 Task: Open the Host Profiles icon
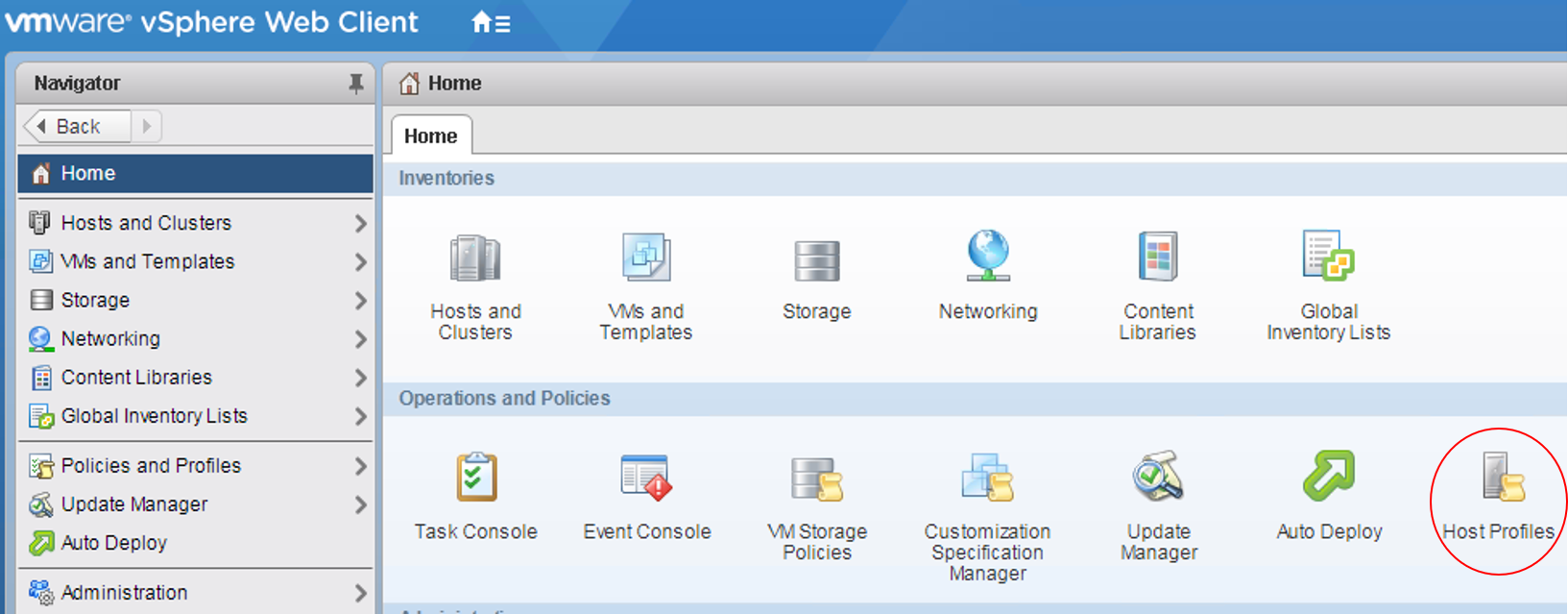click(x=1503, y=477)
